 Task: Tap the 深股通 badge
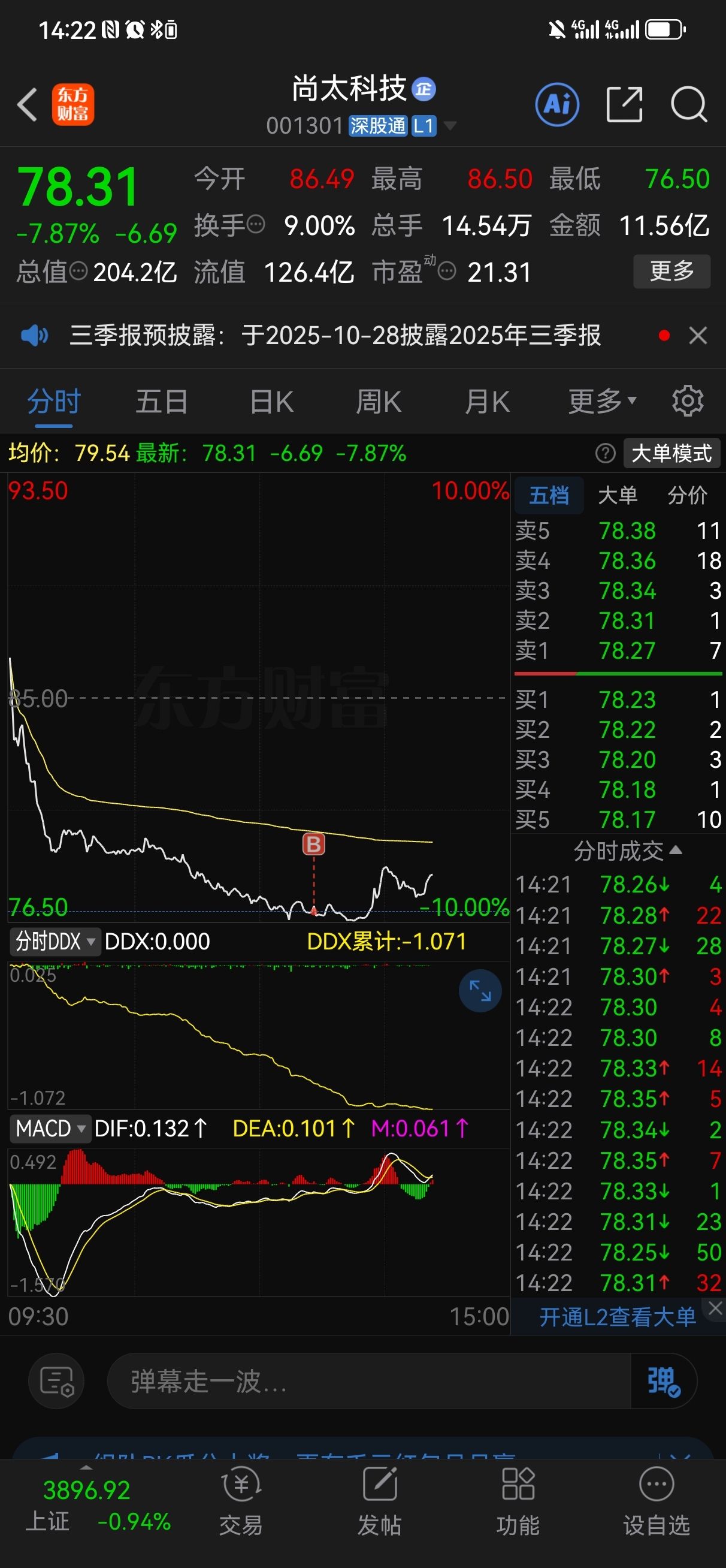[x=378, y=126]
